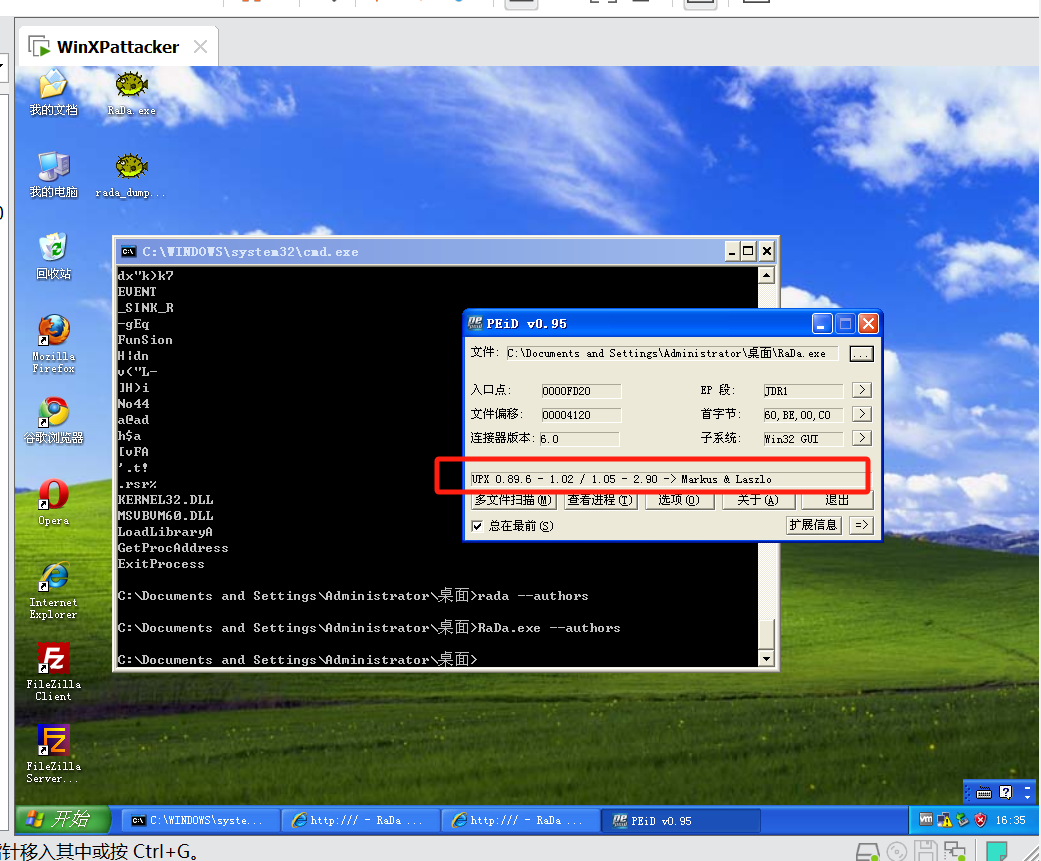Screen dimensions: 1041x861
Task: Select Internet Explorer desktop shortcut
Action: (x=53, y=591)
